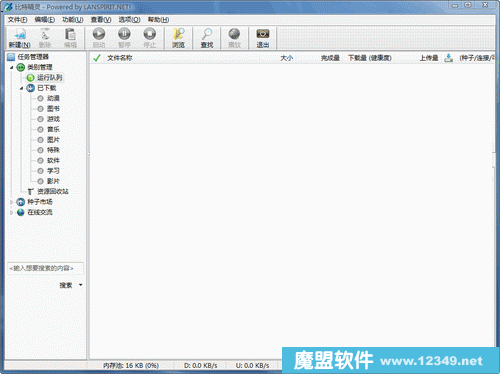Click the 查找 magnifier search toolbar icon
The height and width of the screenshot is (374, 500).
tap(207, 38)
